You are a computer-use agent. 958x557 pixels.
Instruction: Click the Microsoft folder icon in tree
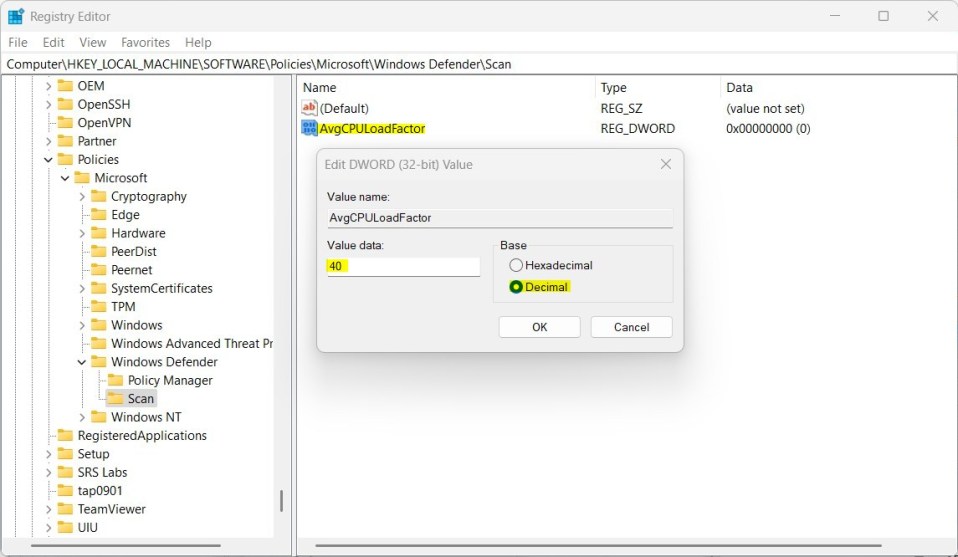point(82,178)
